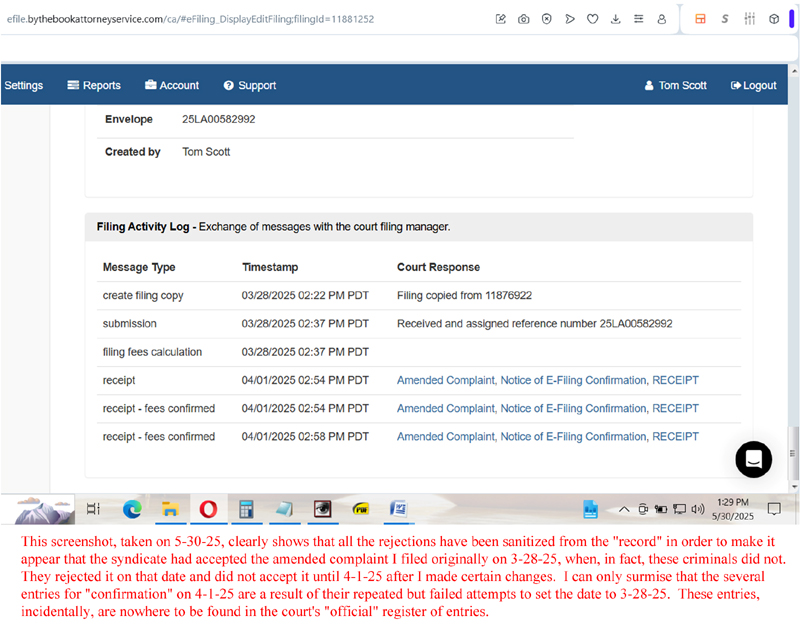Open the browser profile account icon
The image size is (800, 630).
[662, 19]
